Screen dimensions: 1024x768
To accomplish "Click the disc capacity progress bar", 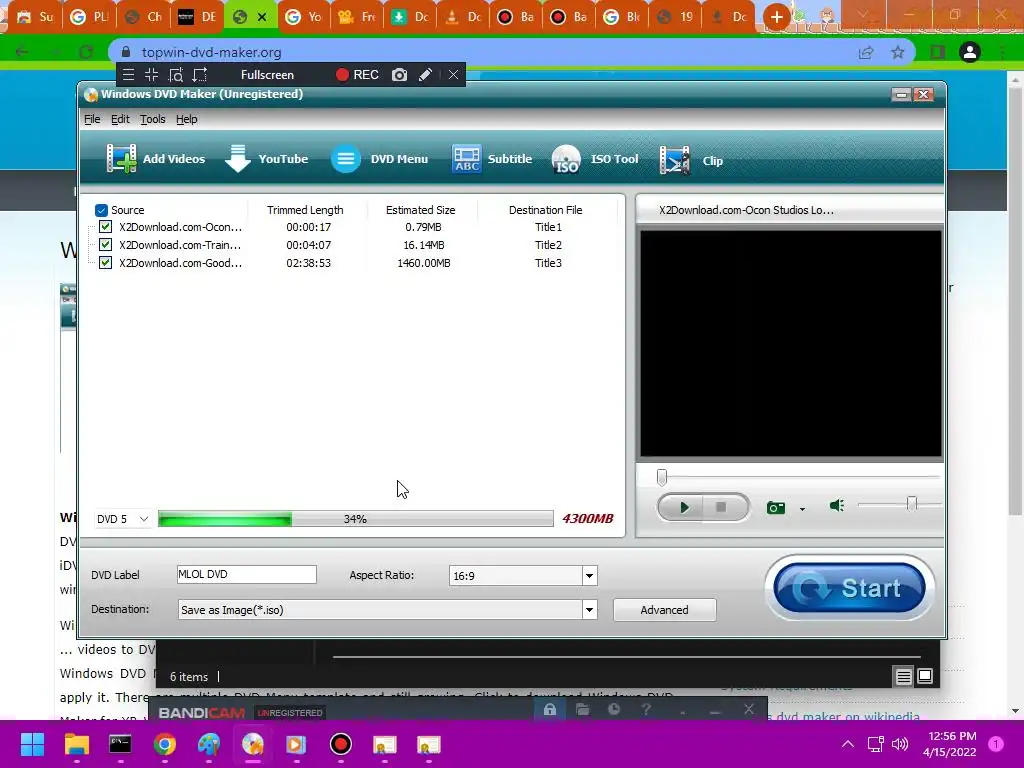I will (356, 519).
